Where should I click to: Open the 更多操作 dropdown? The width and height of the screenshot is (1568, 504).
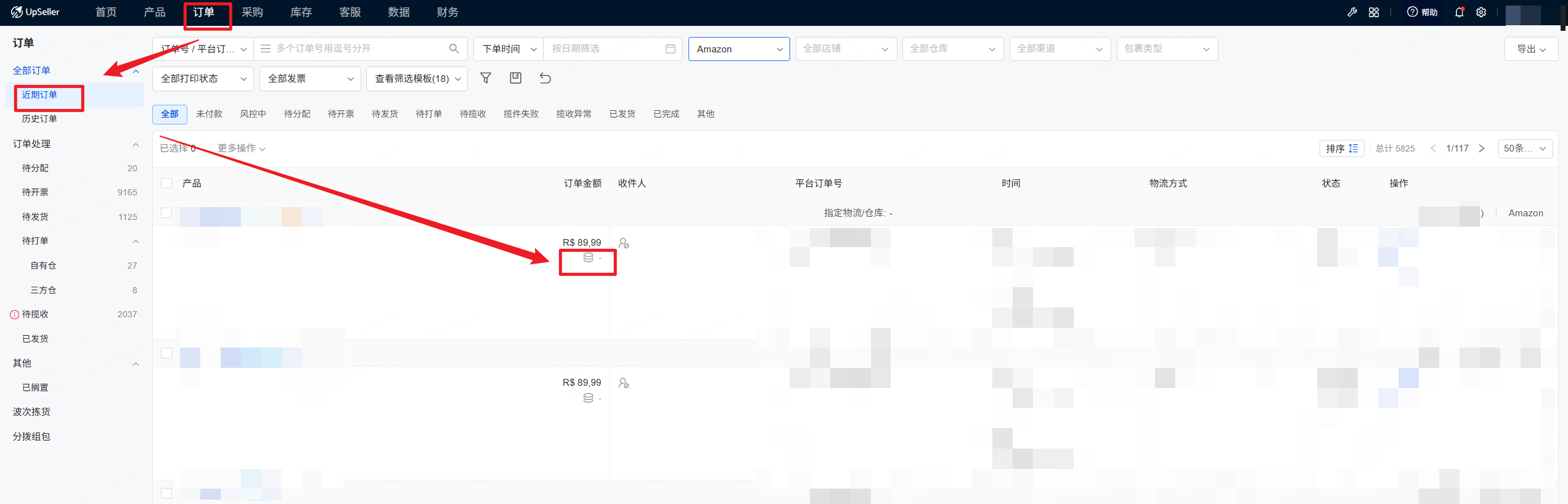click(x=242, y=148)
